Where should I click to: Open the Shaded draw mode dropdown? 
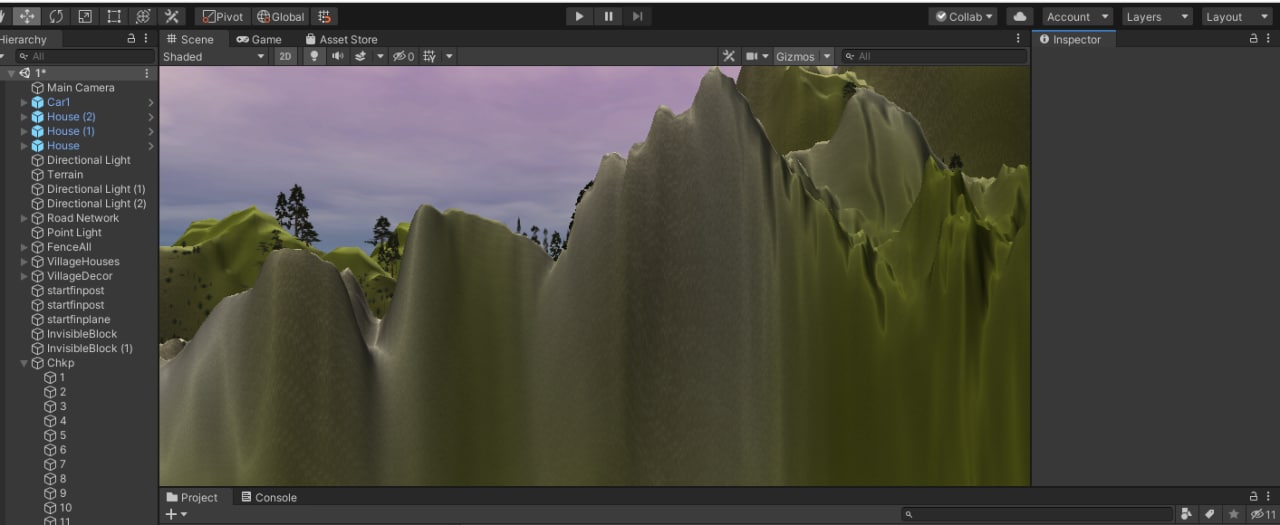214,56
